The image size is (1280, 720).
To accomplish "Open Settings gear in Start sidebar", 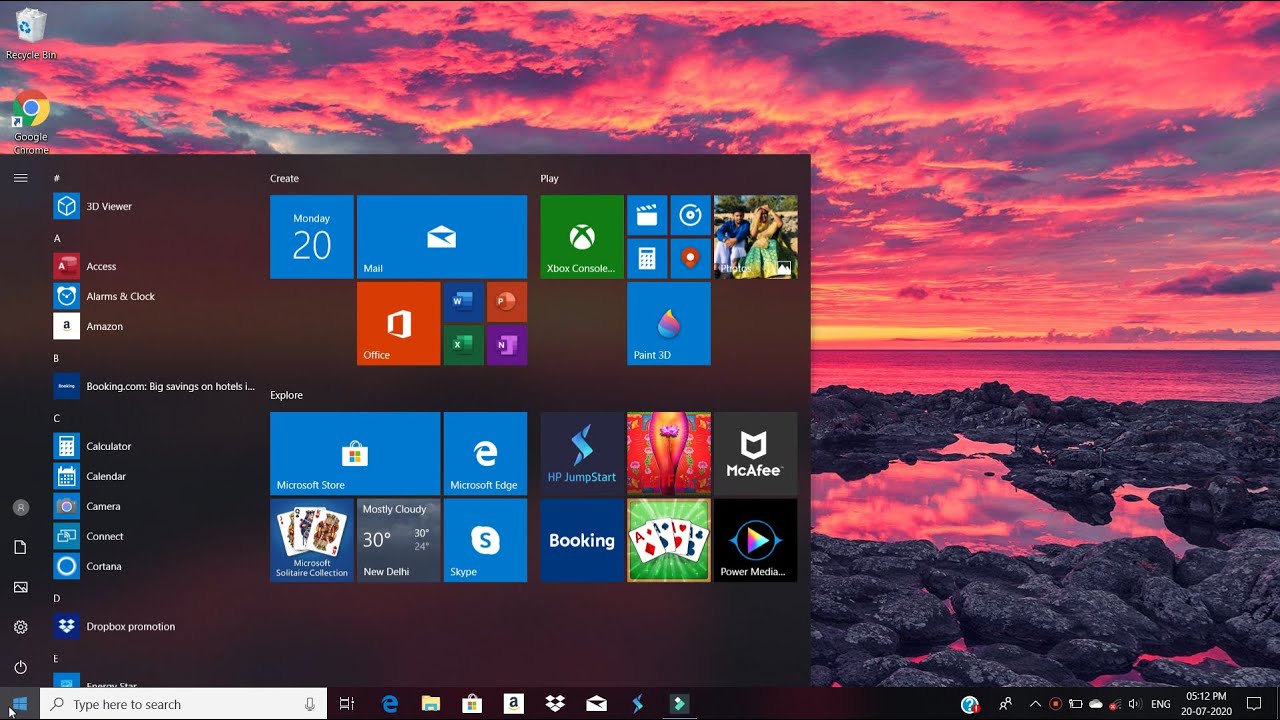I will [20, 627].
